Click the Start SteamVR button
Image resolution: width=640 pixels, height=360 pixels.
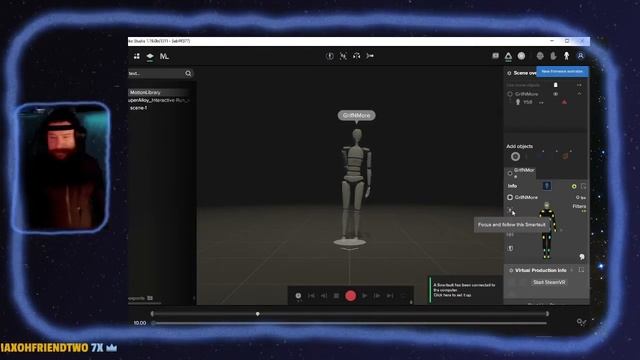tap(549, 282)
